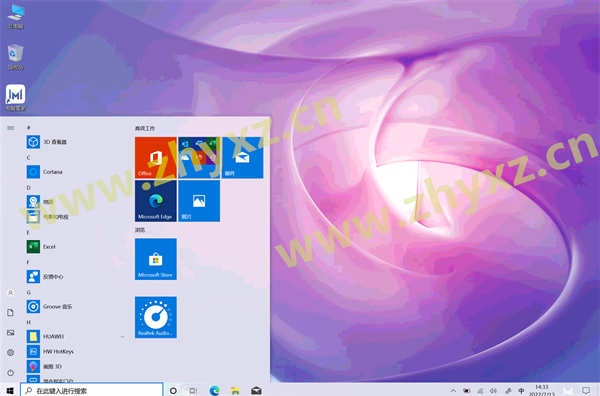Open the Office tile
The width and height of the screenshot is (600, 396).
point(155,158)
